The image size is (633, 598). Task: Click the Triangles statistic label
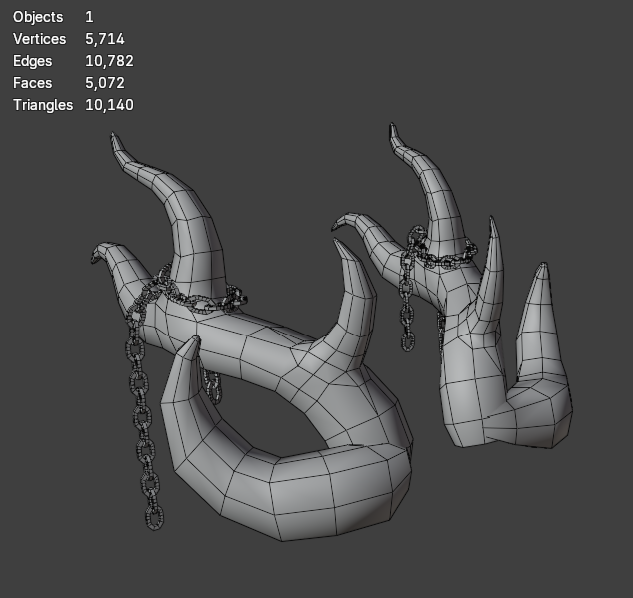tap(43, 105)
